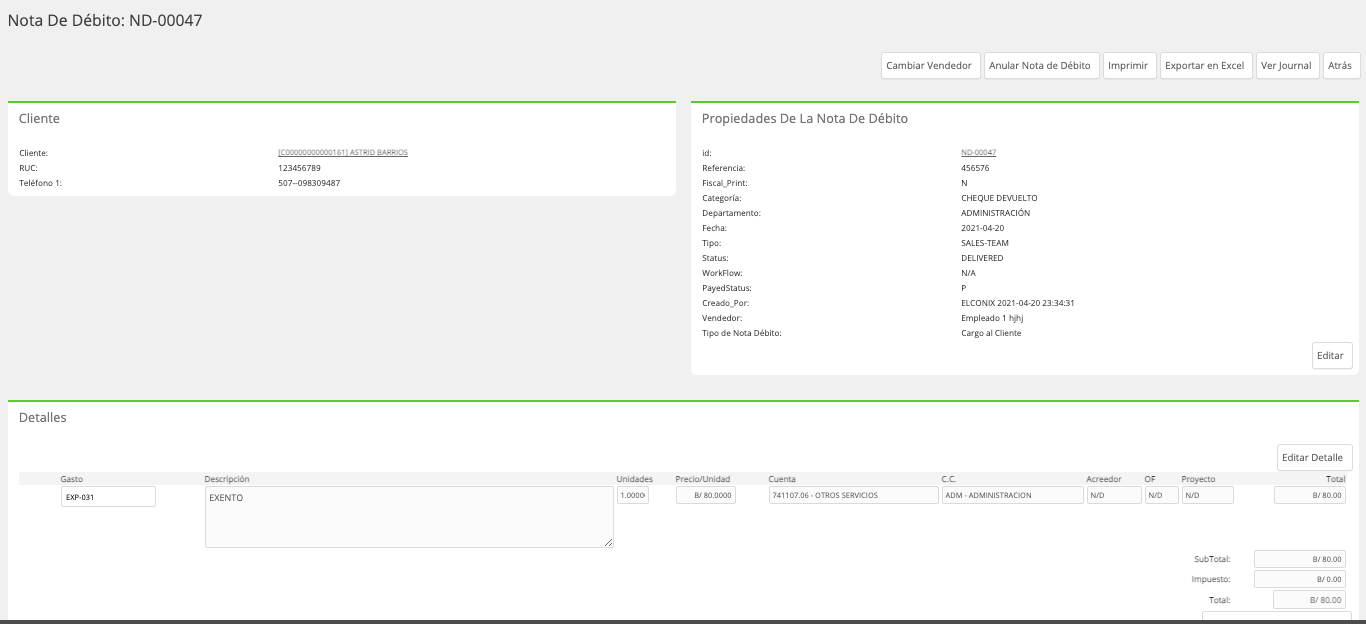Click the SubTotal amount field
The width and height of the screenshot is (1366, 624).
pyautogui.click(x=1300, y=559)
